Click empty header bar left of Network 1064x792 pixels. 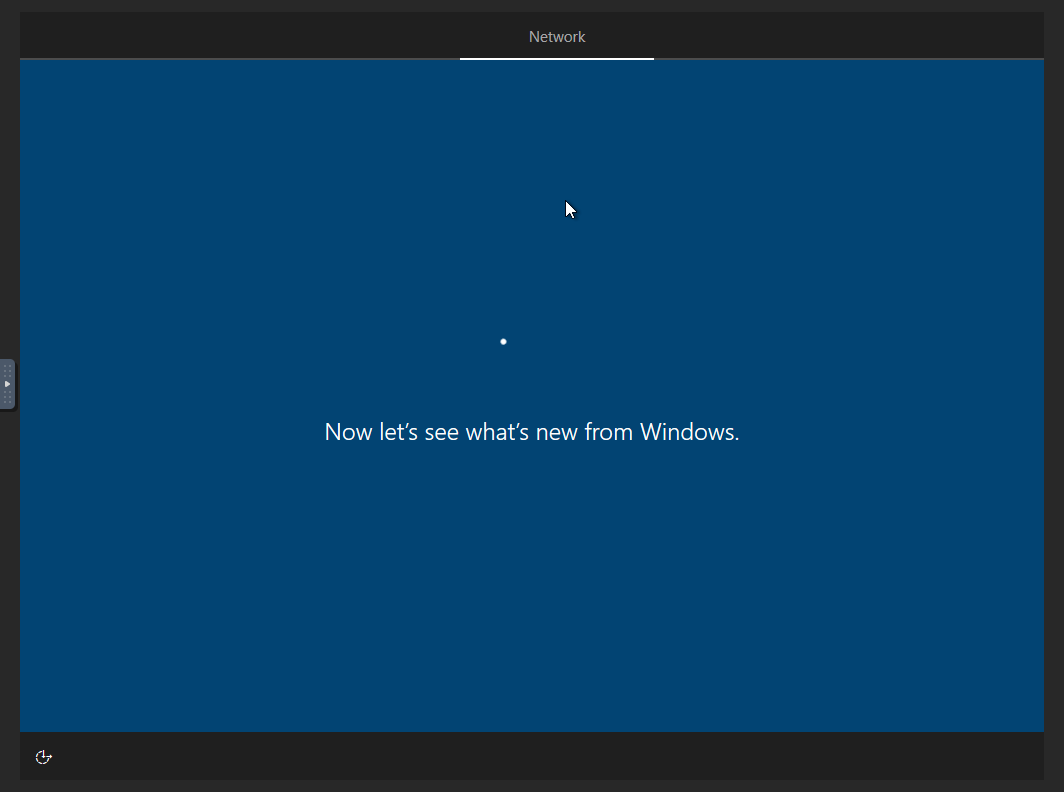240,37
